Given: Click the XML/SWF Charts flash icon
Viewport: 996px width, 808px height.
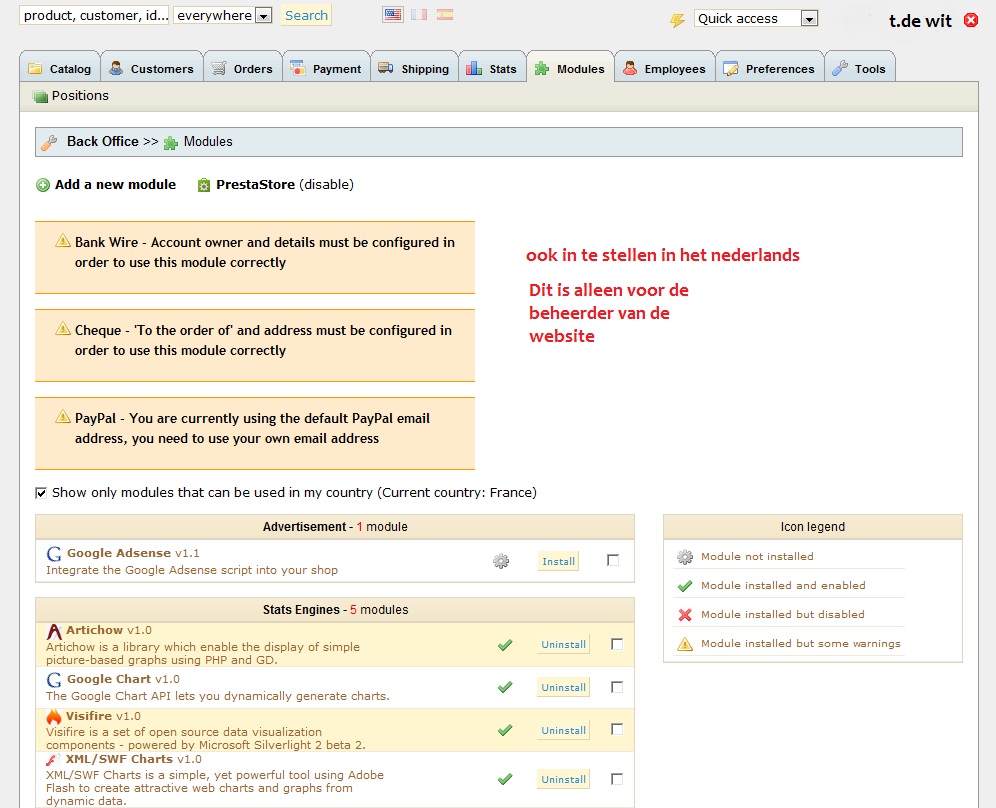Looking at the screenshot, I should point(53,759).
